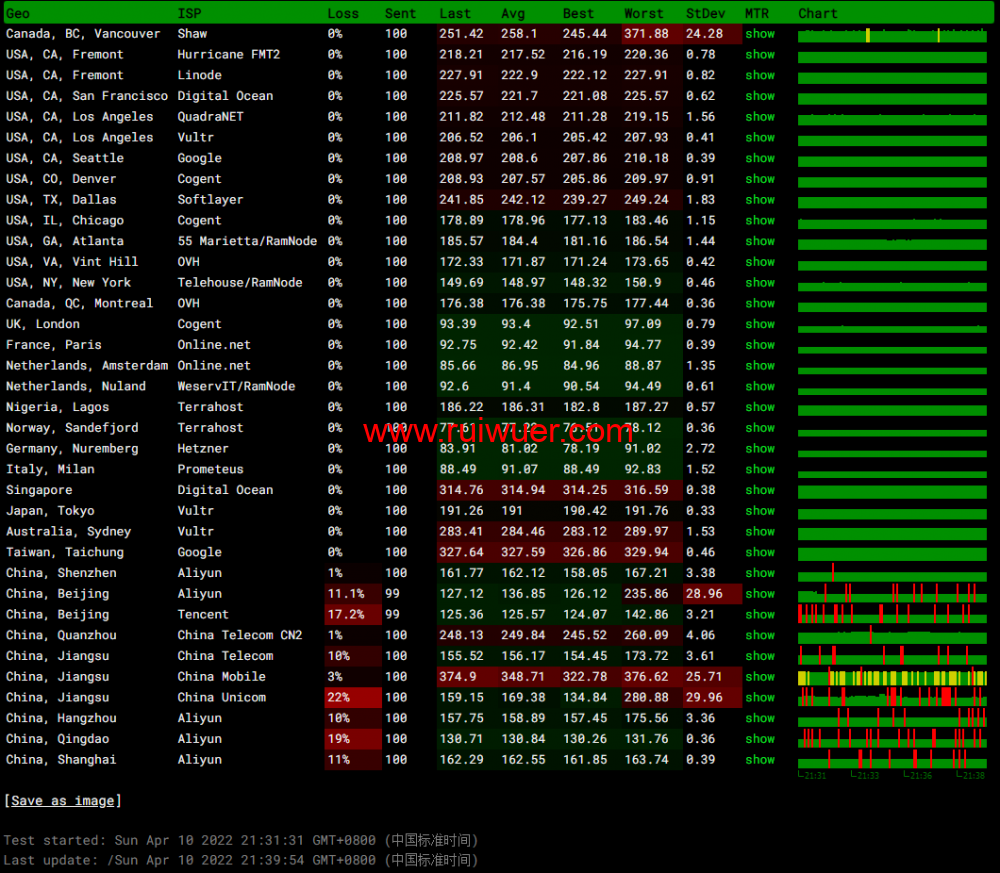Click the latency chart for China Jiangsu China Mobile
The width and height of the screenshot is (1000, 873).
click(x=892, y=678)
